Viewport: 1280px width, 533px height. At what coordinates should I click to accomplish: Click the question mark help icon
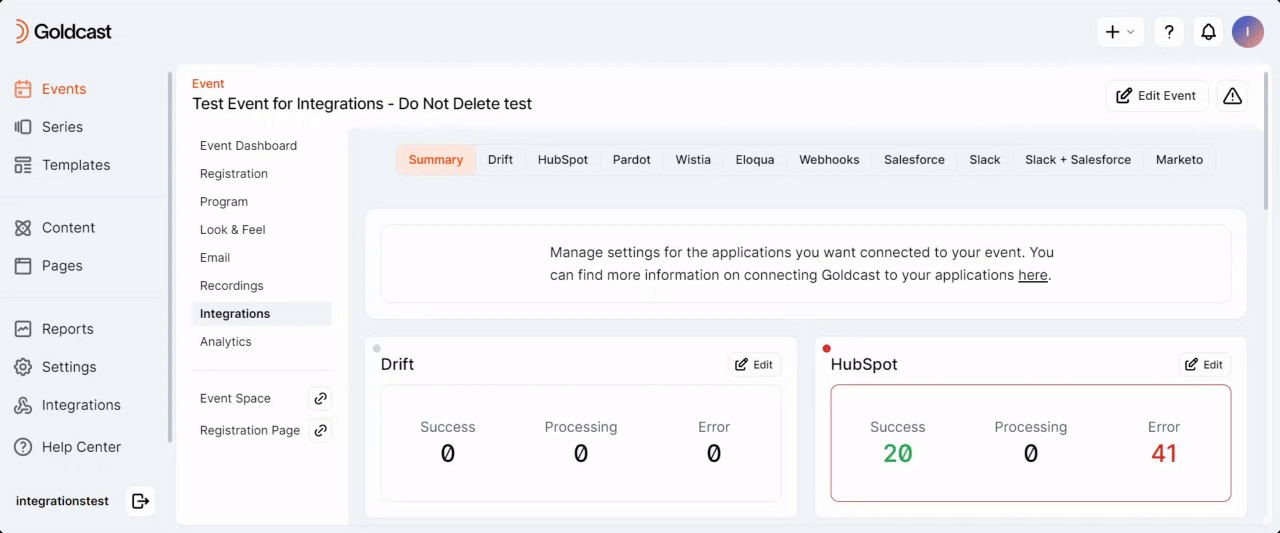pyautogui.click(x=1169, y=32)
